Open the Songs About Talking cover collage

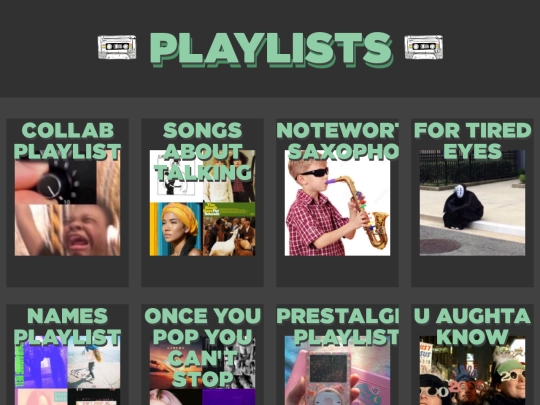coord(202,203)
